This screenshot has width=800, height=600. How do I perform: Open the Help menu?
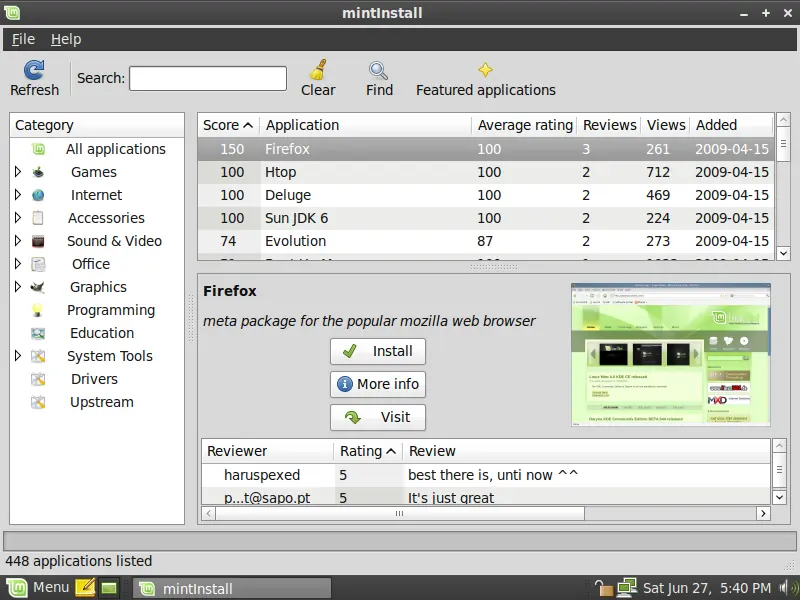(66, 39)
